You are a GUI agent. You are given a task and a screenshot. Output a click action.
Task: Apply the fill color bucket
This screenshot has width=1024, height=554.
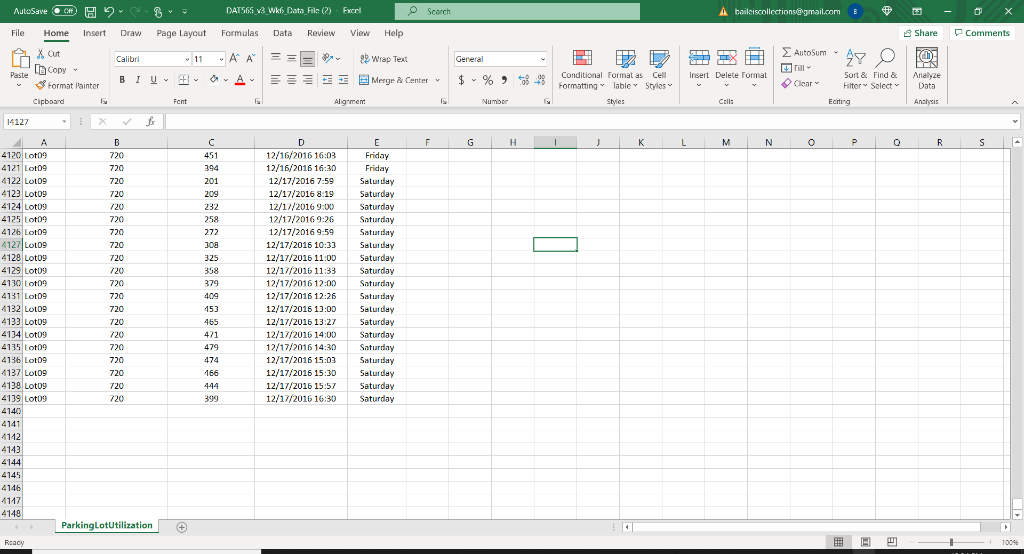(214, 80)
